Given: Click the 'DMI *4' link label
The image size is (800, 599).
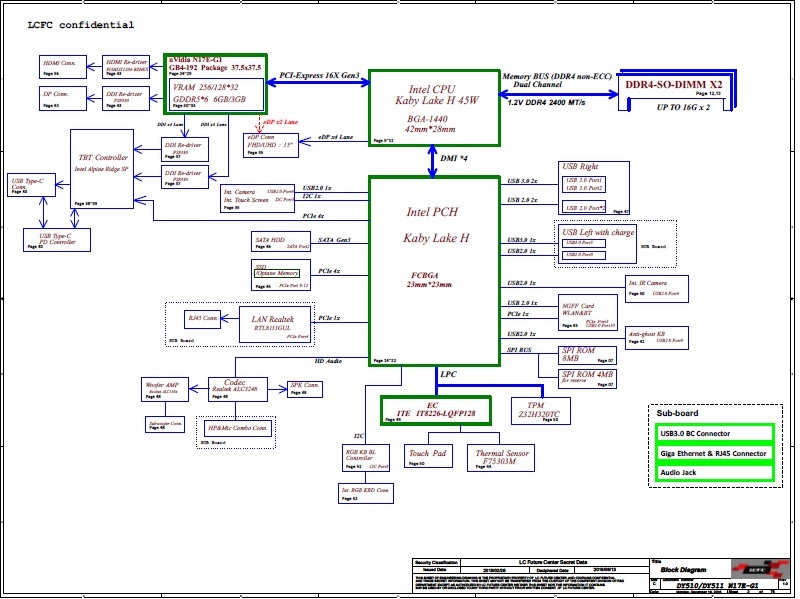Looking at the screenshot, I should [x=454, y=158].
